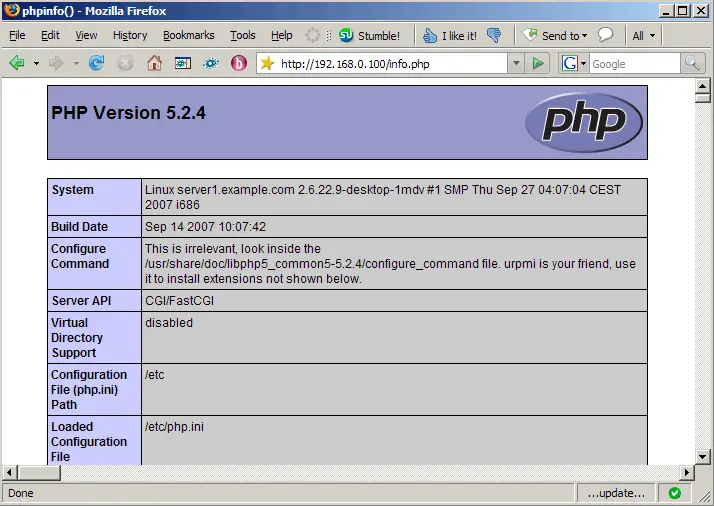The image size is (714, 506).
Task: Click the Done status bar text
Action: tap(21, 493)
